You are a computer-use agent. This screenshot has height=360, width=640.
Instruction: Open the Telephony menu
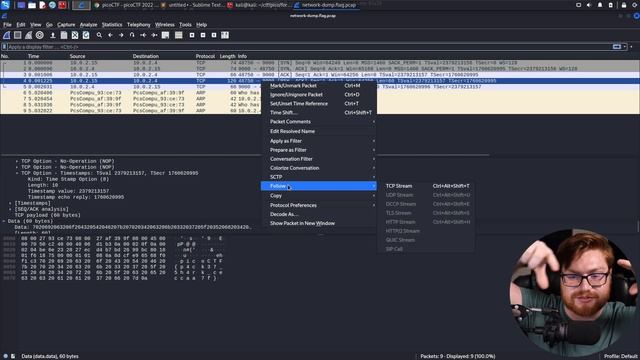(x=139, y=24)
